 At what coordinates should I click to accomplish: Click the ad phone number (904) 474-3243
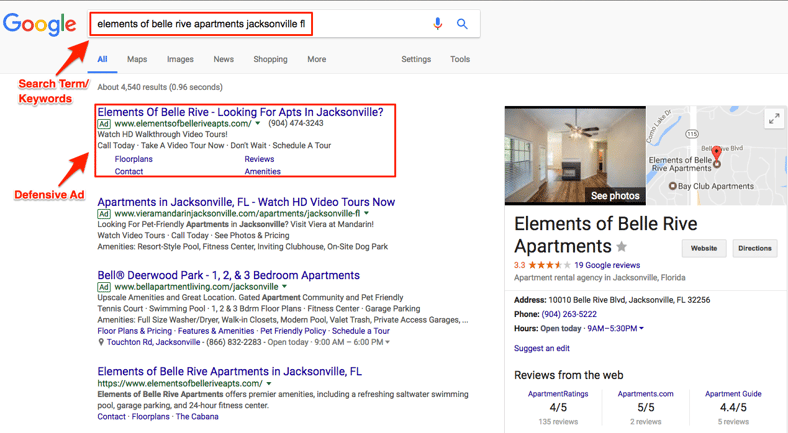coord(296,124)
